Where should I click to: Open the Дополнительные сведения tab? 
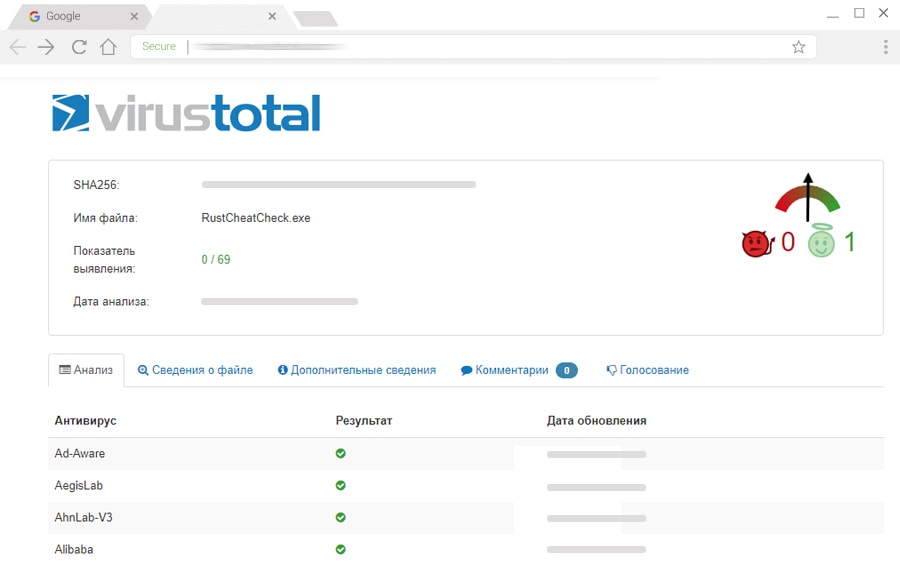coord(357,370)
